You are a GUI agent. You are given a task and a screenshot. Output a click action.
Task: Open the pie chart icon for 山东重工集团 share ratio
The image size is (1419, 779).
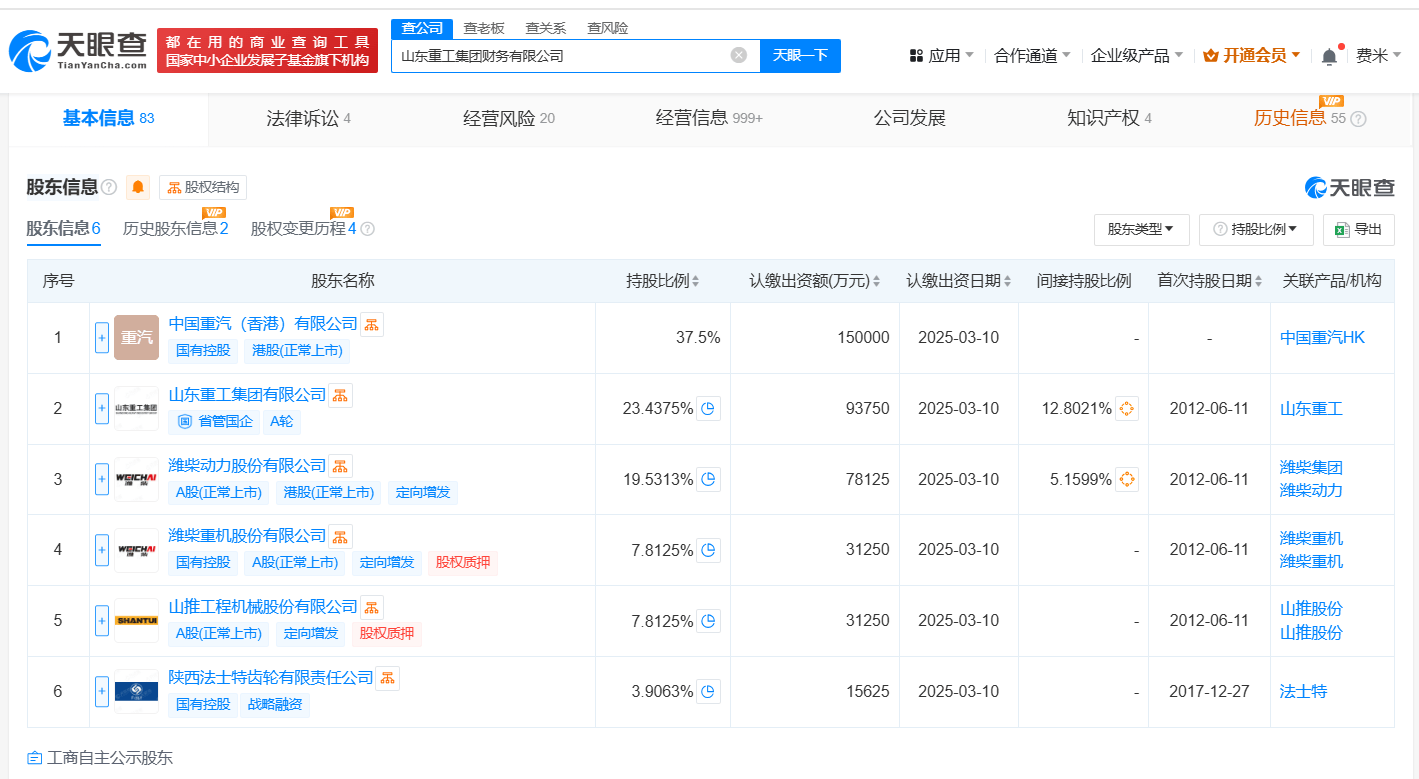[708, 408]
